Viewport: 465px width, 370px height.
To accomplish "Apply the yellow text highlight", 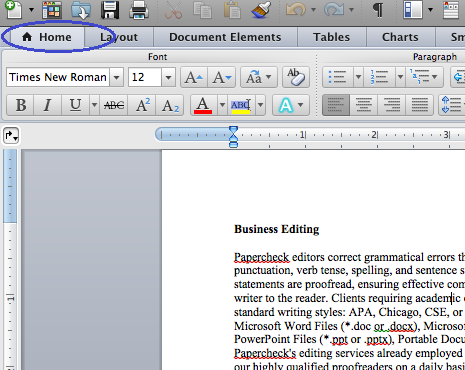I will [241, 105].
